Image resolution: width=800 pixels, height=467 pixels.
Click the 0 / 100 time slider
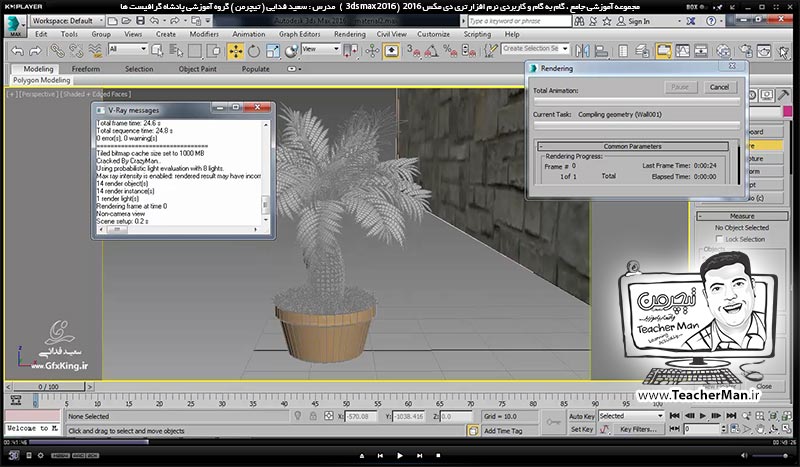point(49,387)
